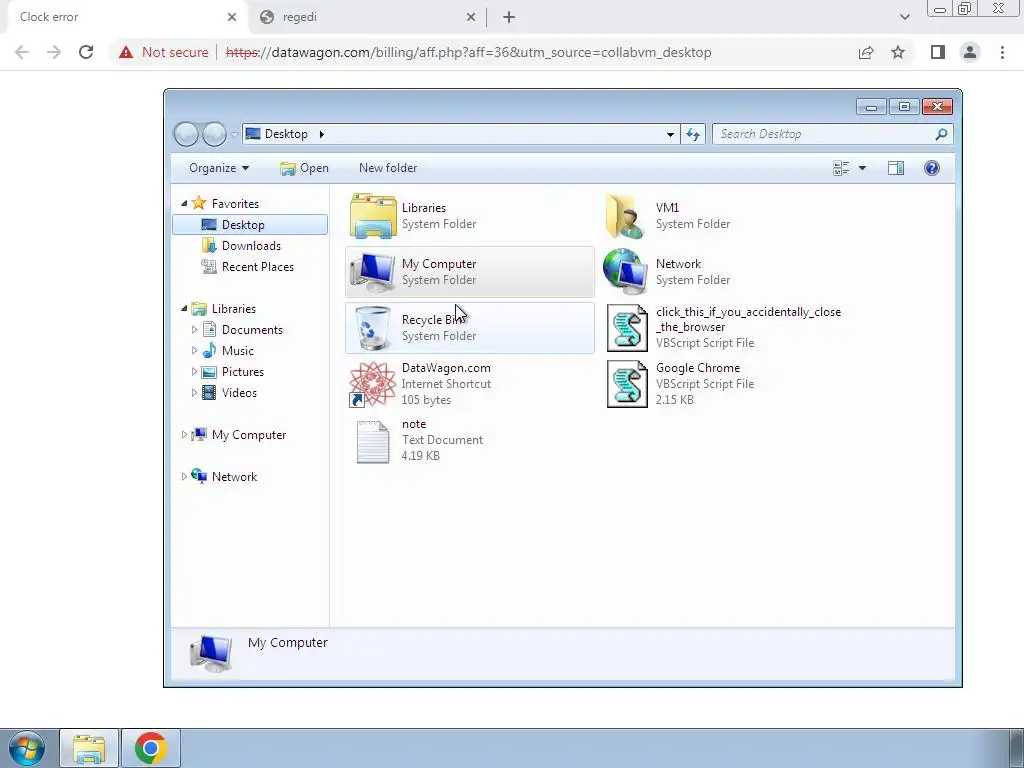The image size is (1024, 768).
Task: Click the Open toolbar button
Action: pyautogui.click(x=304, y=168)
